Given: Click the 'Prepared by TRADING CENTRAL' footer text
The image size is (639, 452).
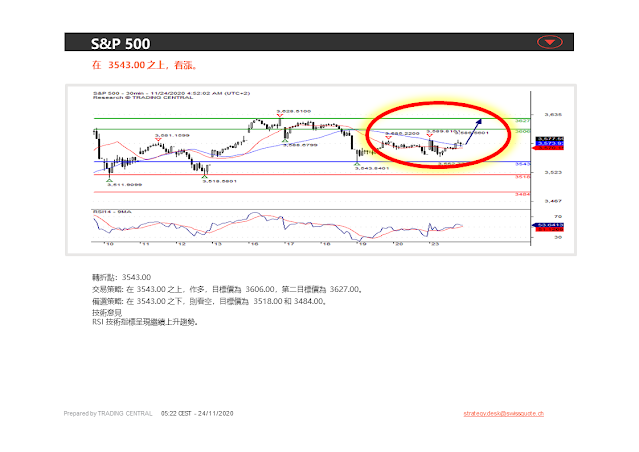Looking at the screenshot, I should pos(108,413).
